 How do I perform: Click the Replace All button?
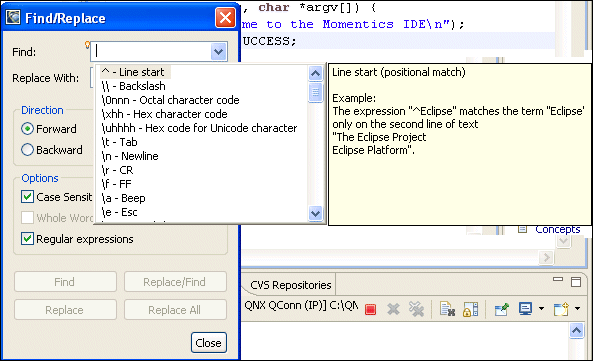tap(175, 310)
